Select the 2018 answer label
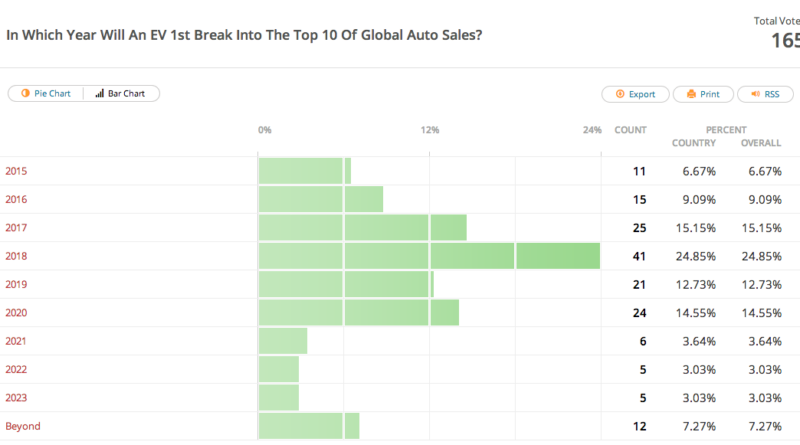This screenshot has height=445, width=800. (16, 256)
